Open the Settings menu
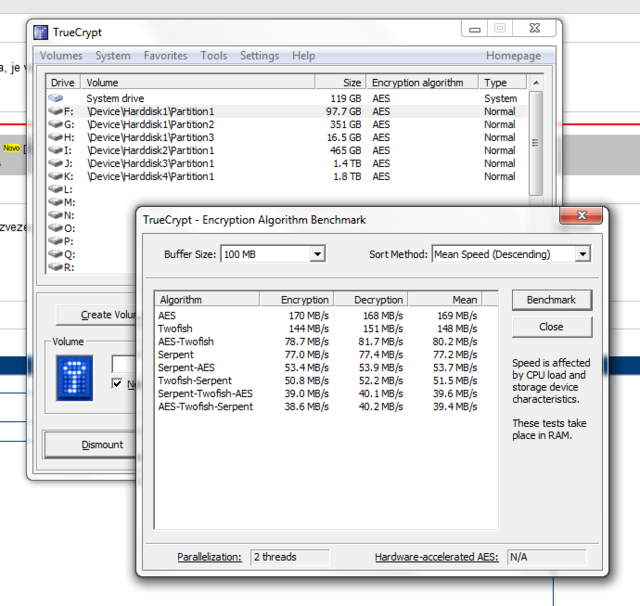The width and height of the screenshot is (640, 606). 259,55
